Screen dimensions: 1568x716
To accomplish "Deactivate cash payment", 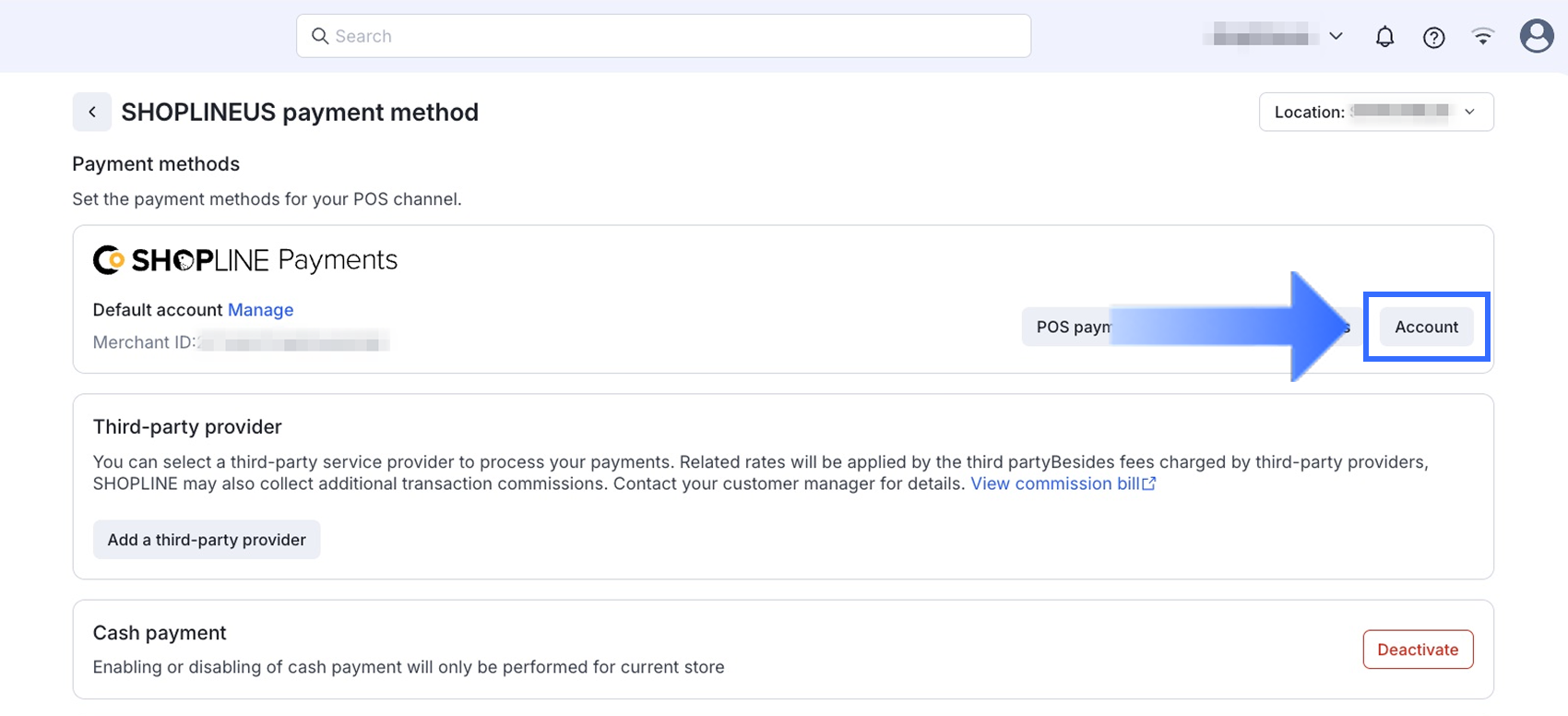I will click(x=1417, y=650).
